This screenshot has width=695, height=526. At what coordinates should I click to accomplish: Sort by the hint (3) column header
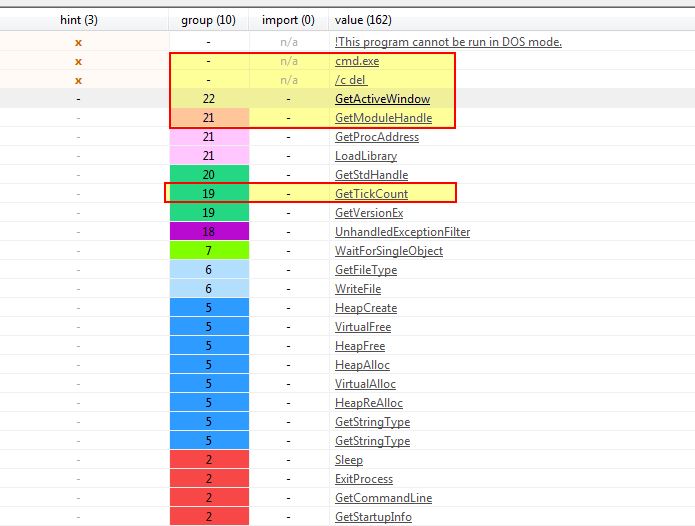coord(79,20)
